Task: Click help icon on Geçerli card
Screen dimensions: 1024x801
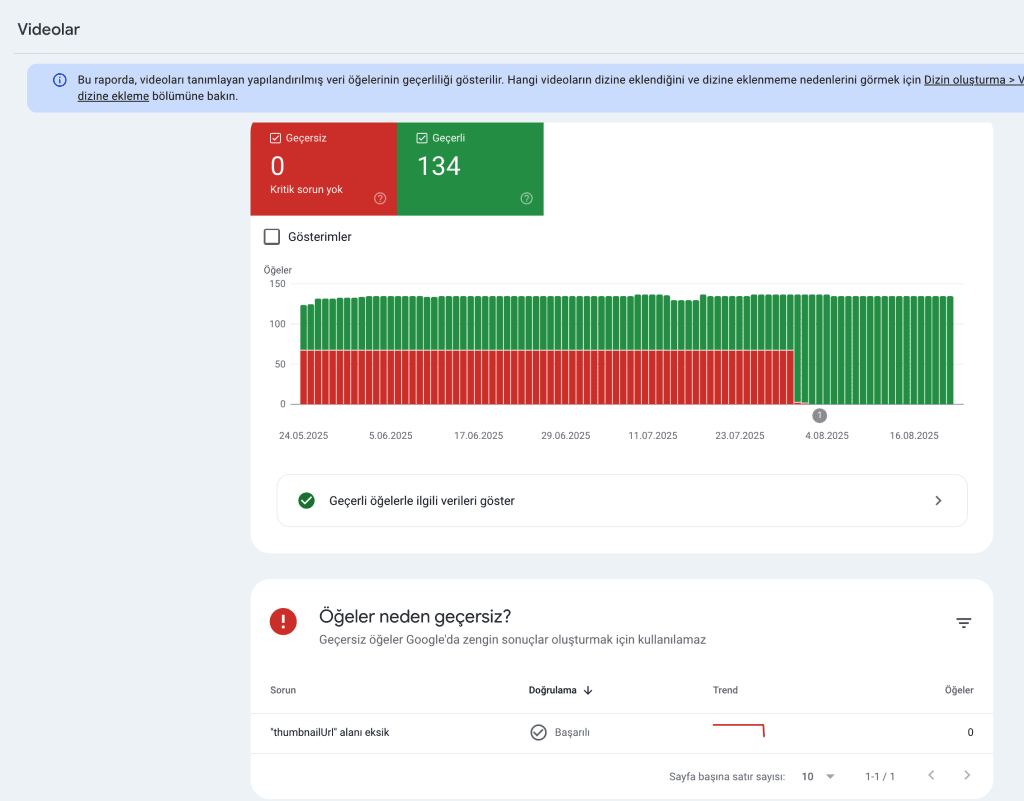Action: (527, 198)
